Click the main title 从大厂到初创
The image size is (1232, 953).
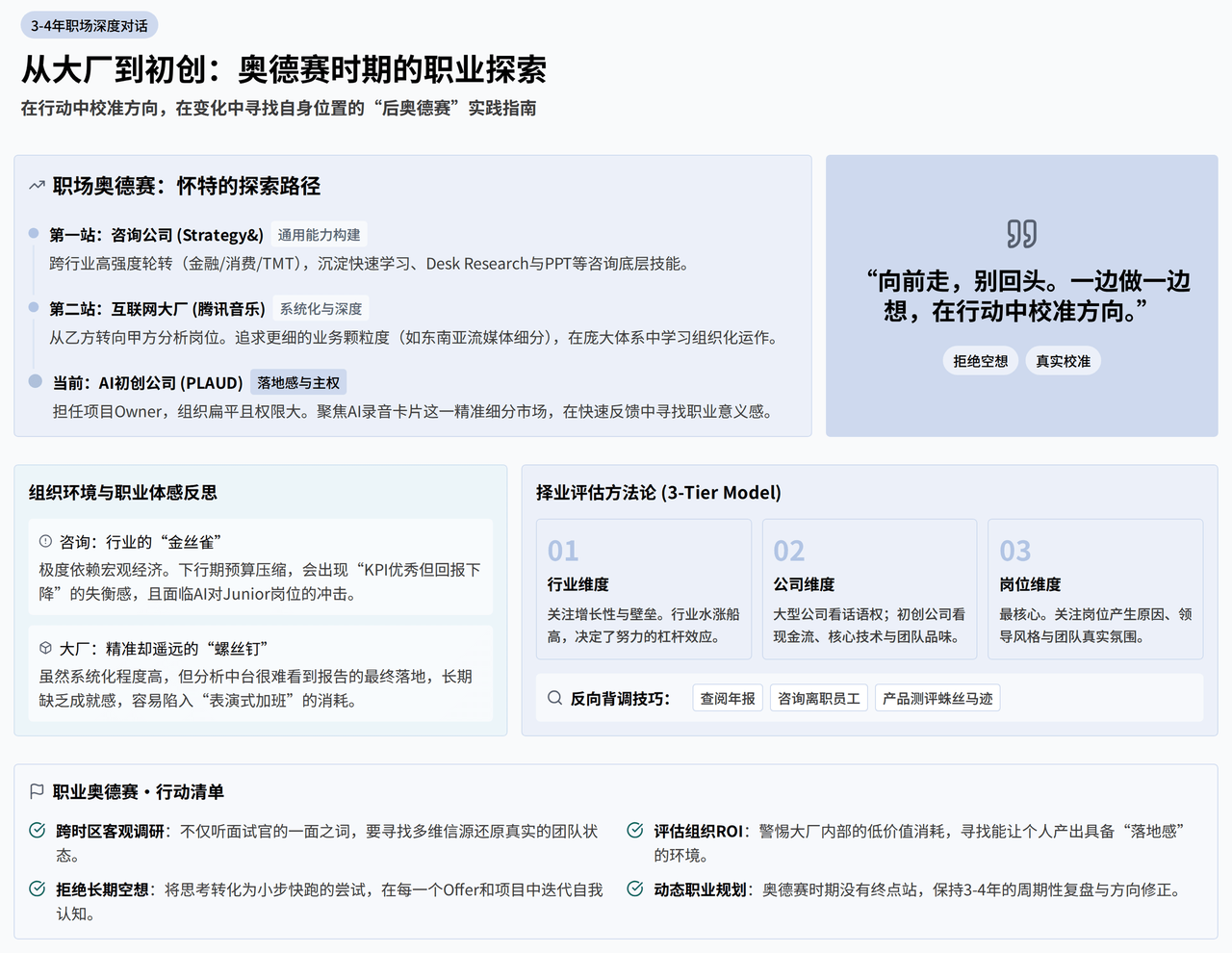(x=284, y=70)
